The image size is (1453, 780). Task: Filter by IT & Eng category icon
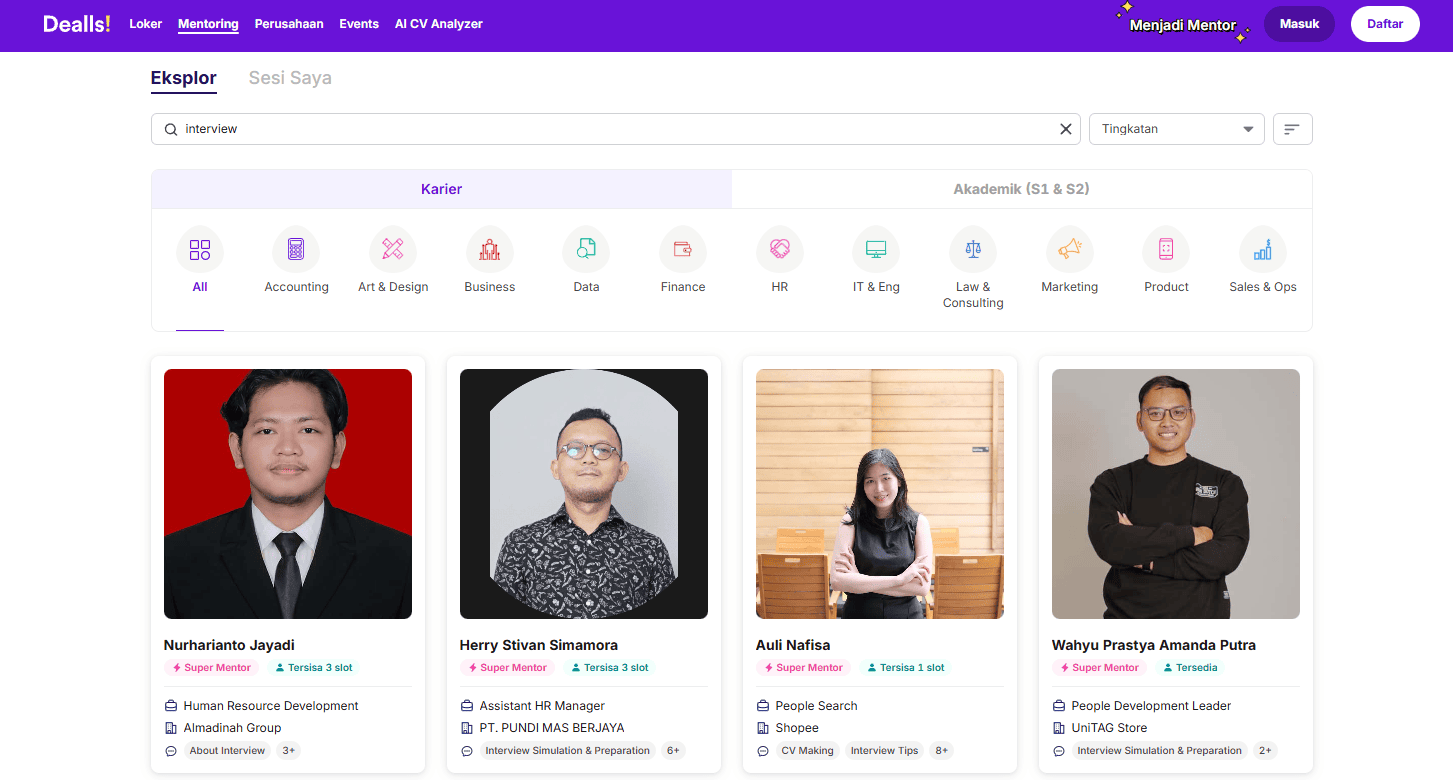click(x=876, y=250)
